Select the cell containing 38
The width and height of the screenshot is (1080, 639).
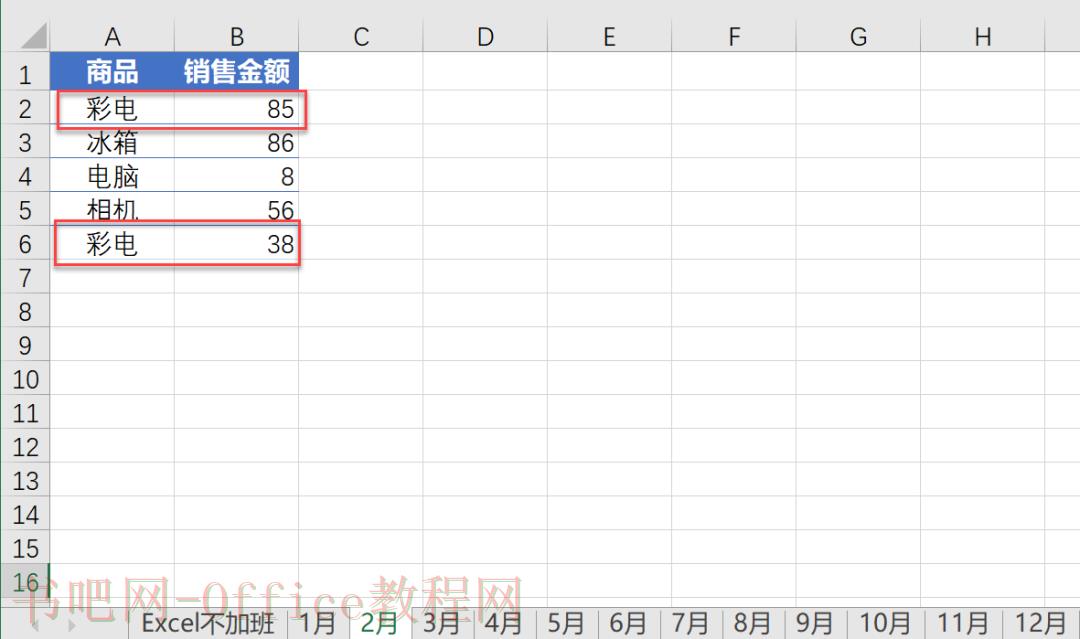point(236,242)
